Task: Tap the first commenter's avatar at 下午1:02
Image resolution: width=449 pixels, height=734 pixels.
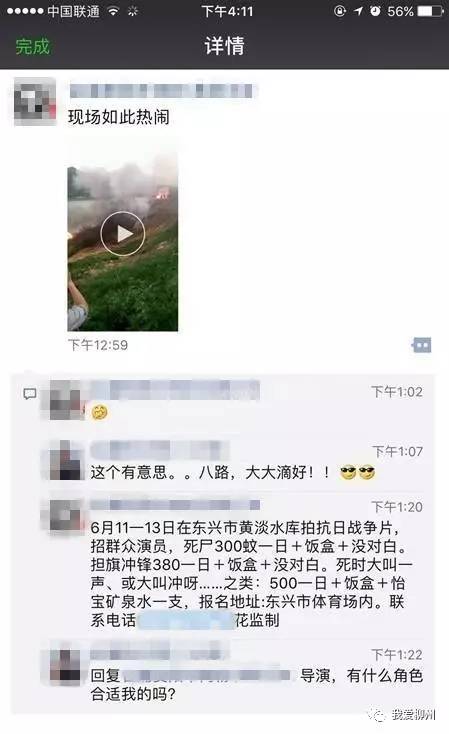Action: click(65, 399)
